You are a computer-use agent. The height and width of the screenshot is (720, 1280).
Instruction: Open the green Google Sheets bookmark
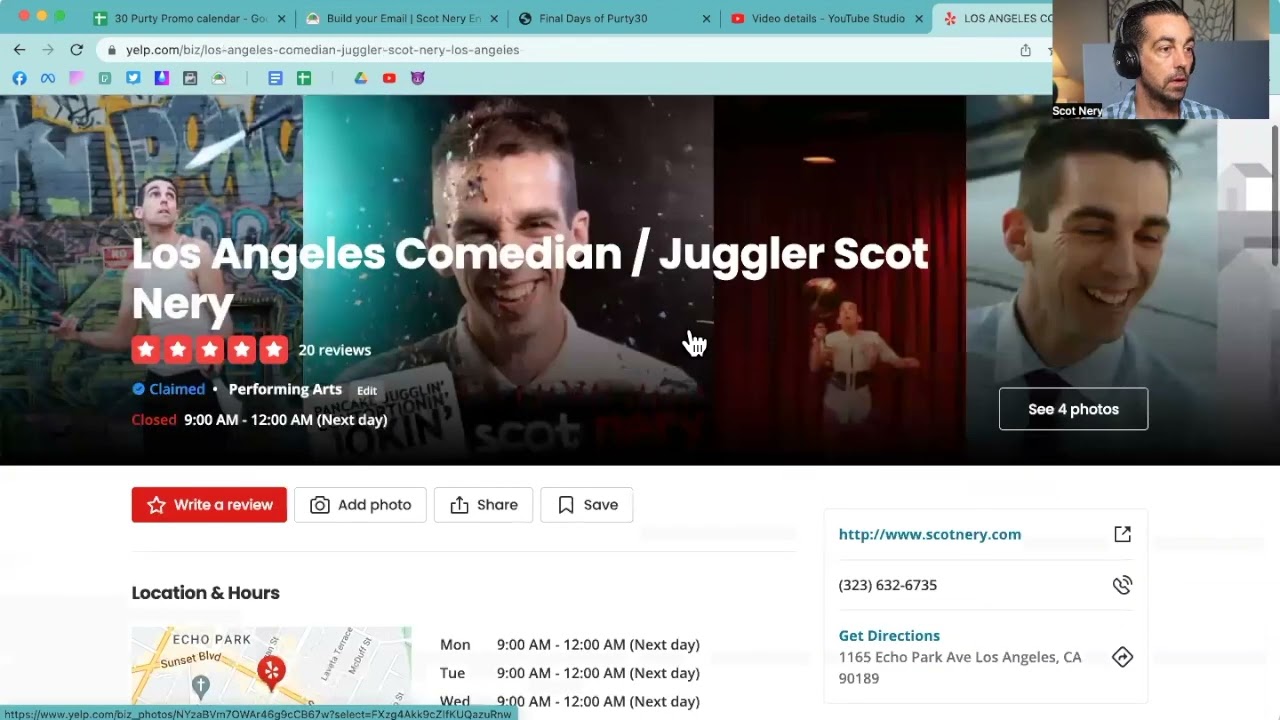(x=304, y=78)
